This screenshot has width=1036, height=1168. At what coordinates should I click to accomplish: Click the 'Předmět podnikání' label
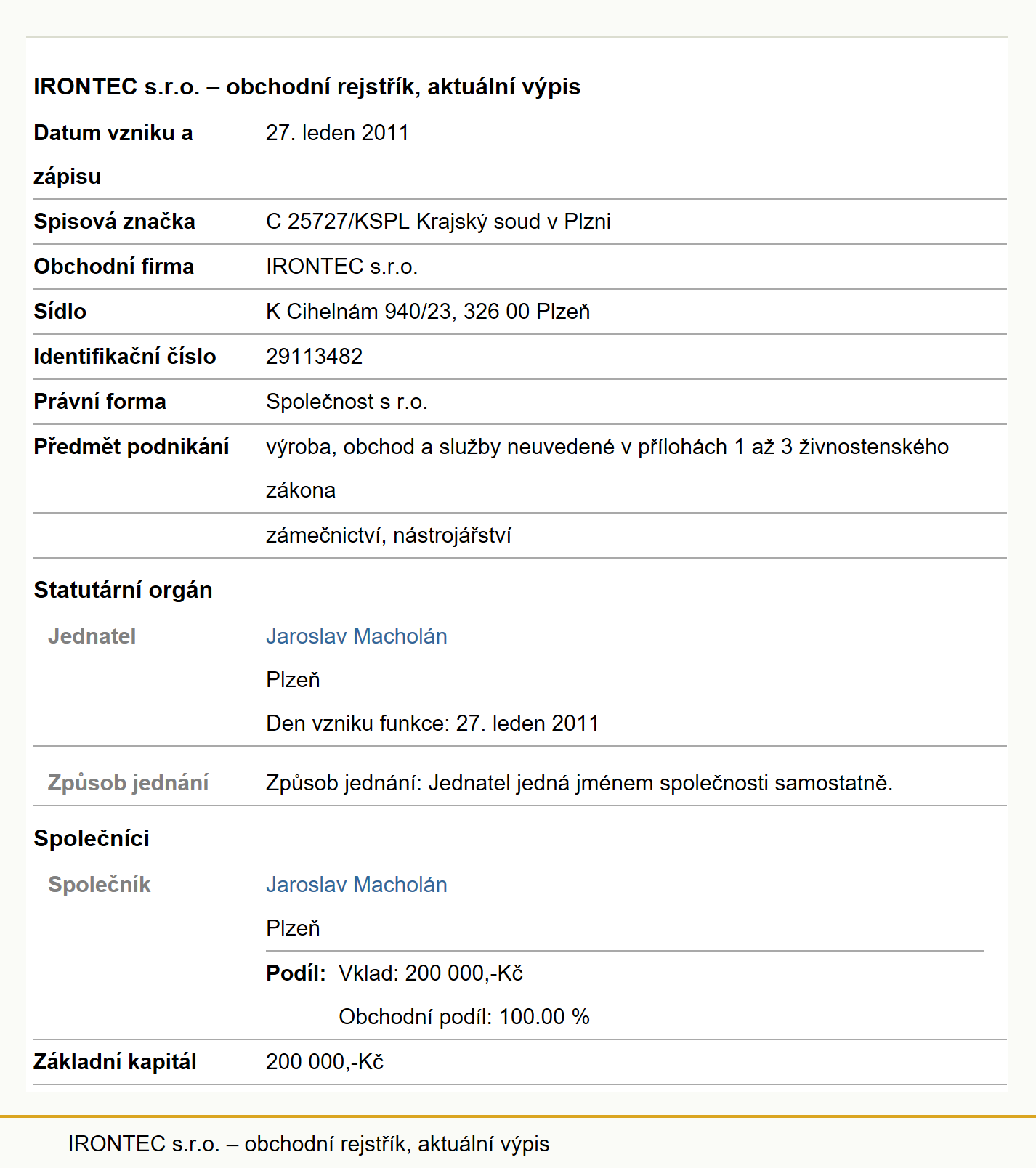click(131, 447)
